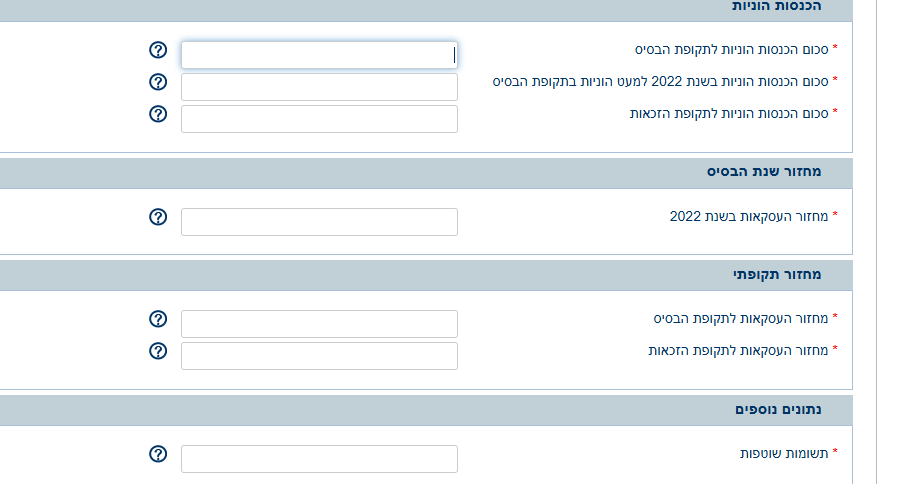
Task: Click help icon for capital income 2022 'למעט הוניות' field
Action: tap(157, 81)
